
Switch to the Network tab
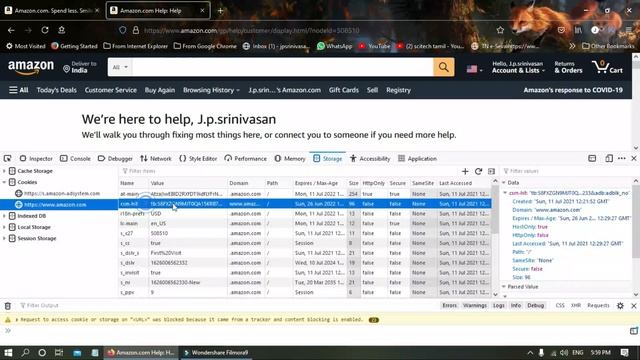click(156, 158)
